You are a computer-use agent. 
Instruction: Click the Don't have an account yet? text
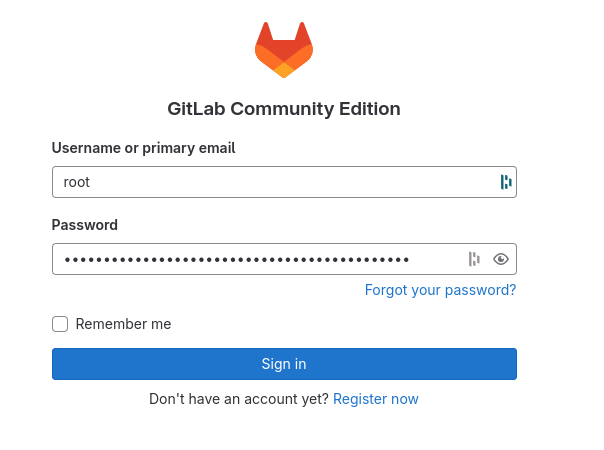point(239,399)
